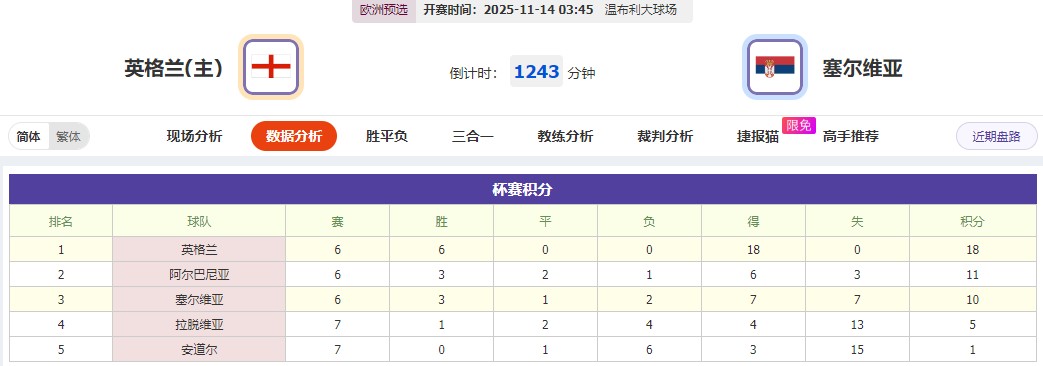Switch language to 繁体
This screenshot has width=1043, height=366.
(69, 136)
